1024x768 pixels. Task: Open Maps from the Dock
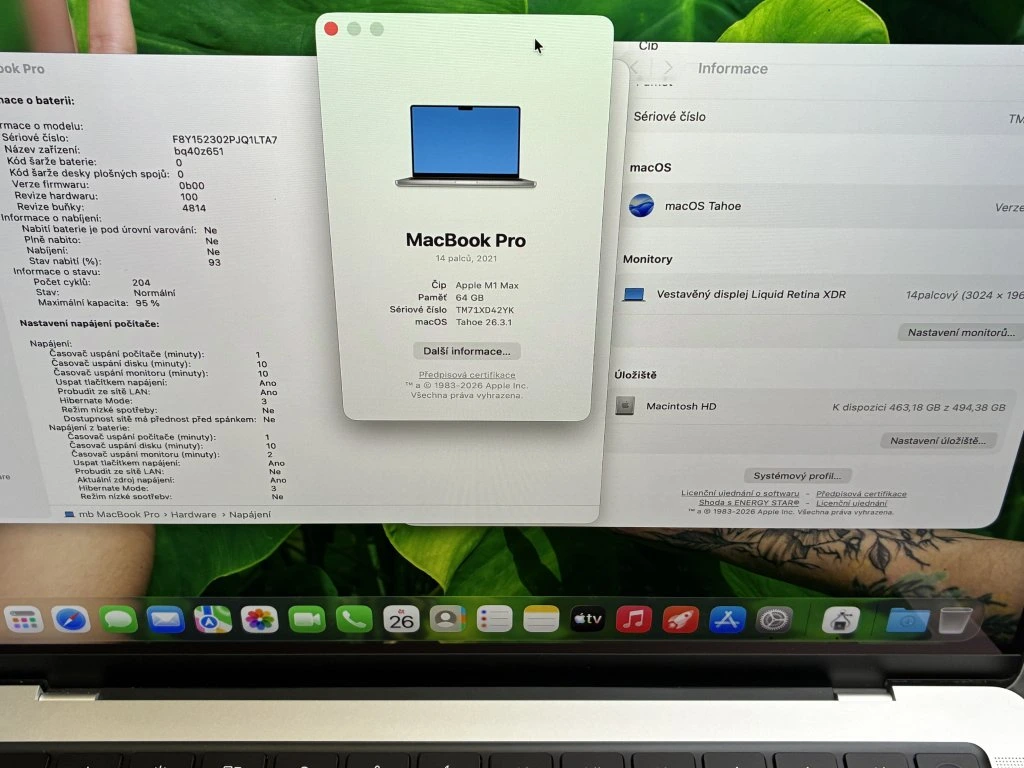pos(212,620)
